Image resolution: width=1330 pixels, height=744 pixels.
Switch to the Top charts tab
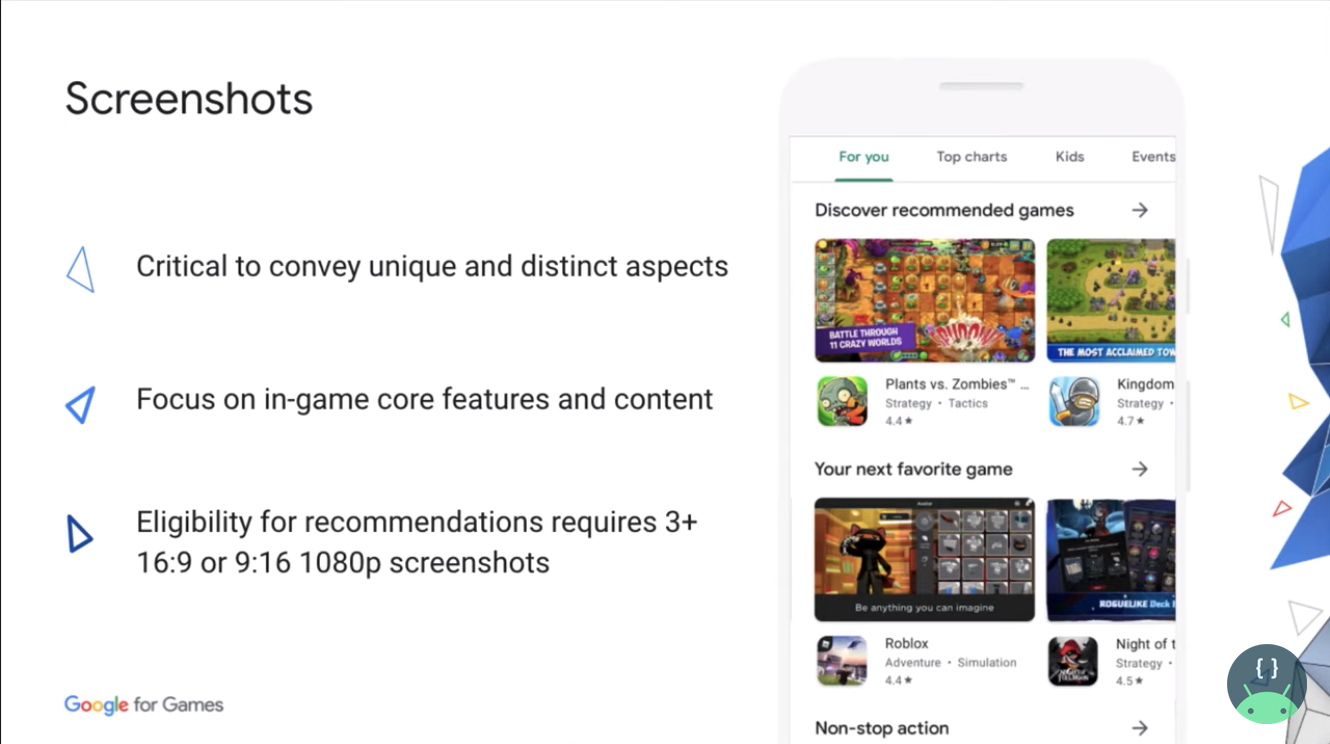pos(971,156)
